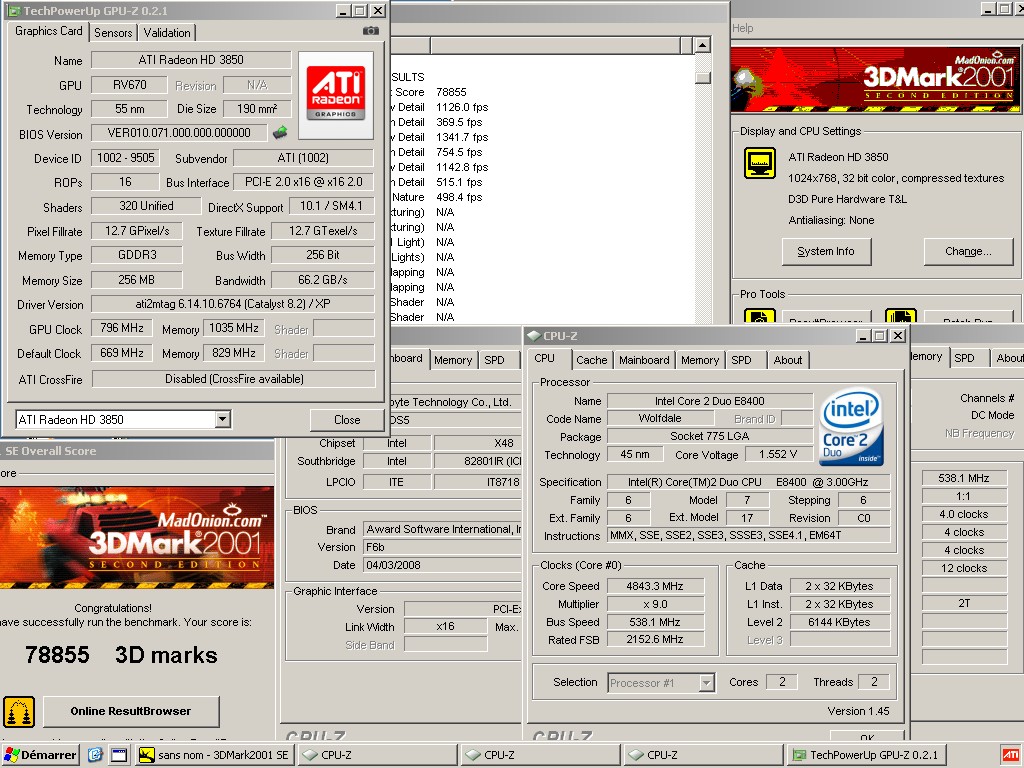
Task: Open SPD tab in front CPU-Z window
Action: pyautogui.click(x=741, y=360)
